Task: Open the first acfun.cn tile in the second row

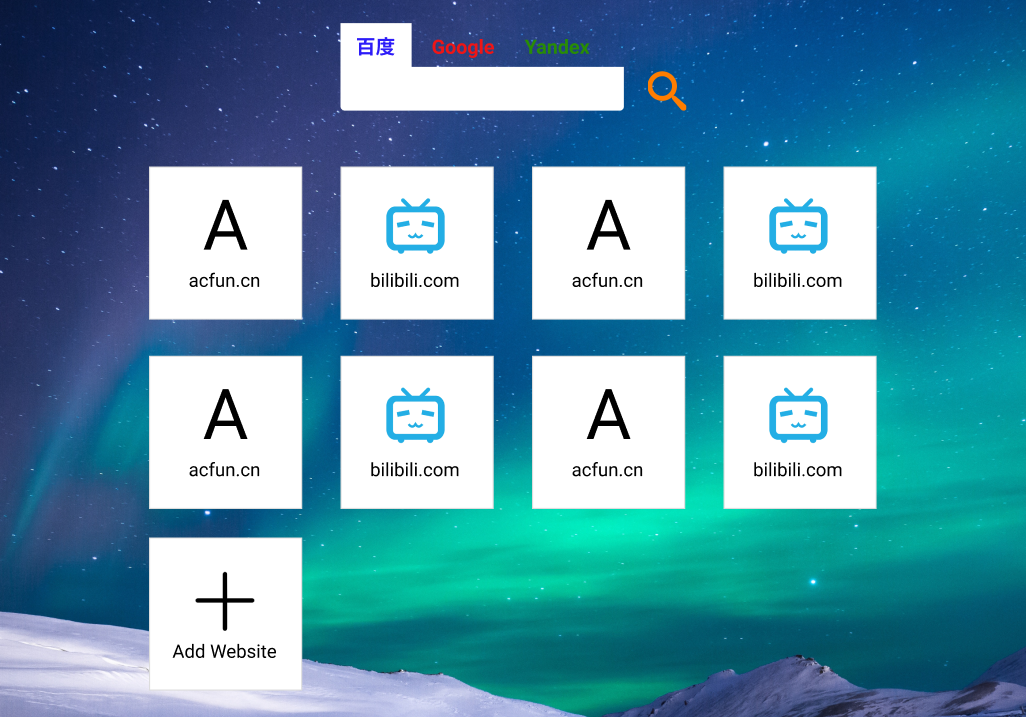Action: [x=225, y=432]
